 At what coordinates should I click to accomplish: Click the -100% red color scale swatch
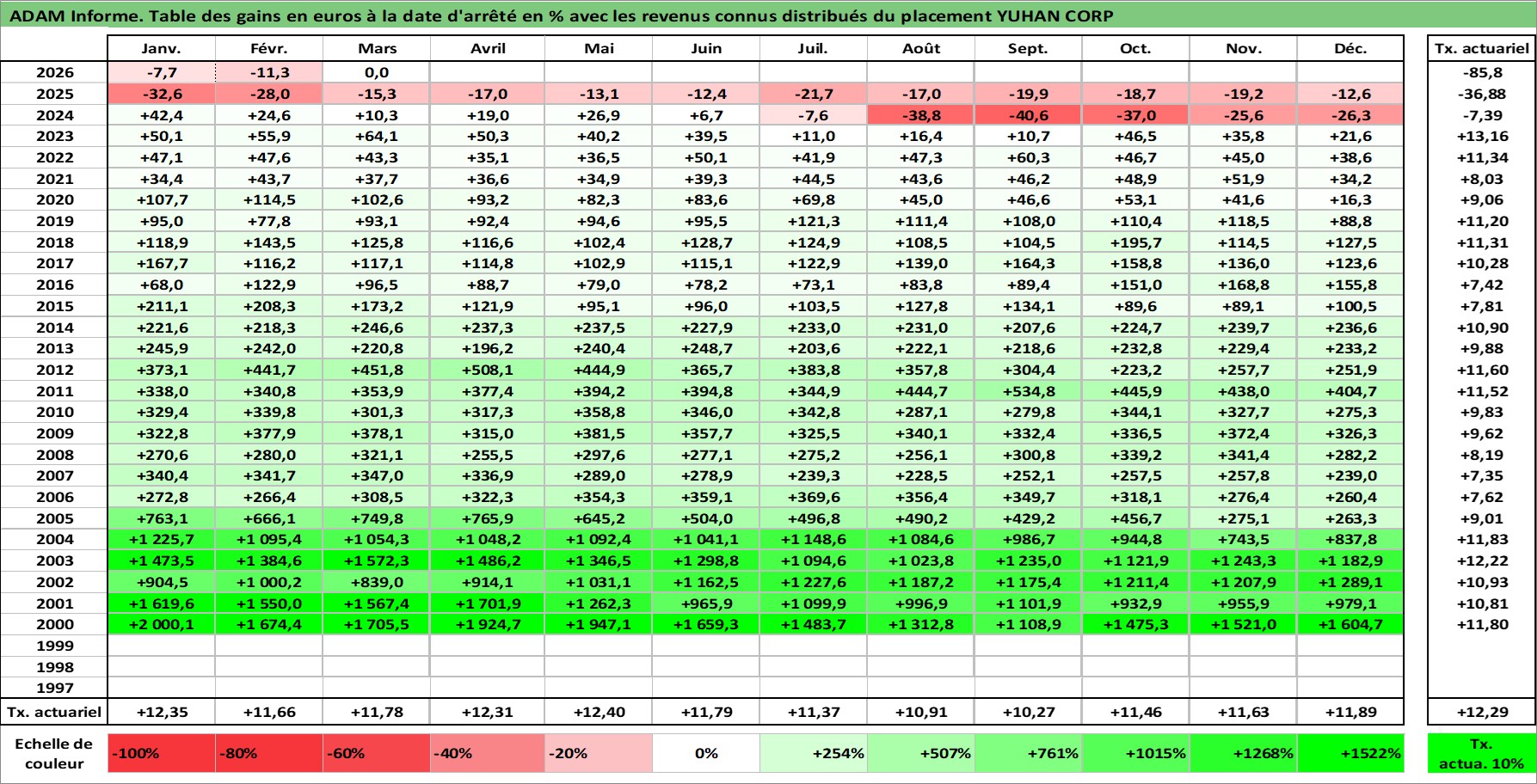coord(162,753)
